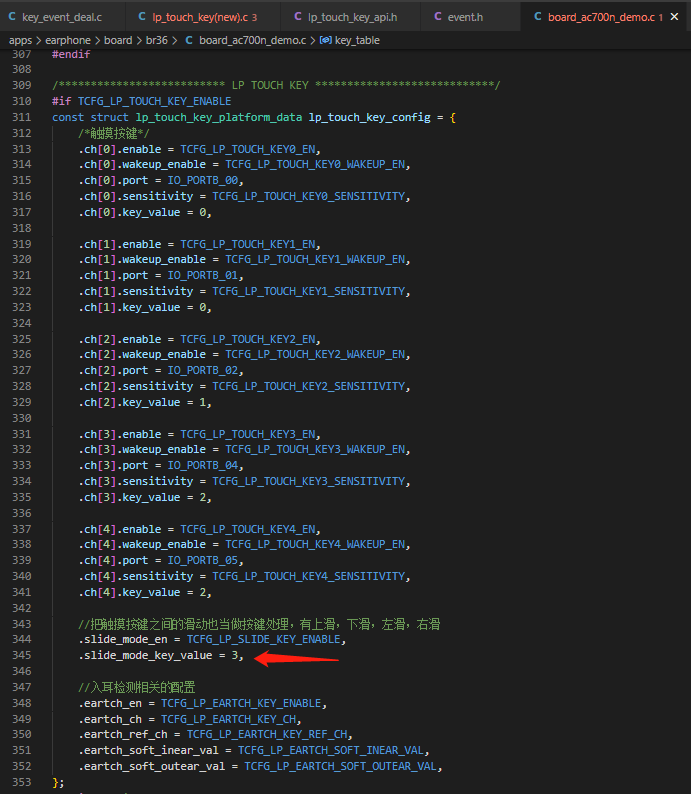This screenshot has width=691, height=794.
Task: Click TCFG_LP_TOUCH_KEY0_SENSITIVITY on line 316
Action: pyautogui.click(x=309, y=196)
